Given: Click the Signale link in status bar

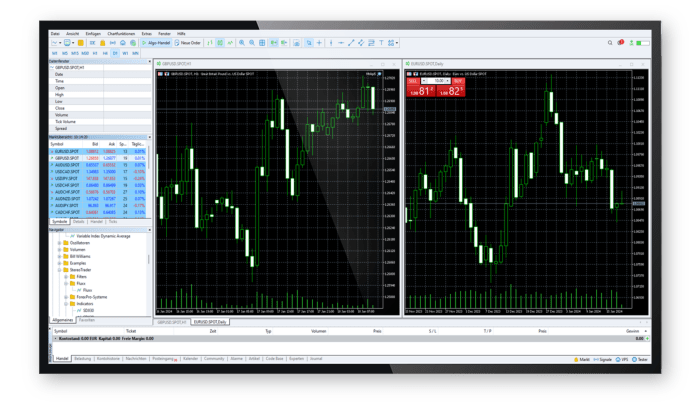Looking at the screenshot, I should 603,359.
